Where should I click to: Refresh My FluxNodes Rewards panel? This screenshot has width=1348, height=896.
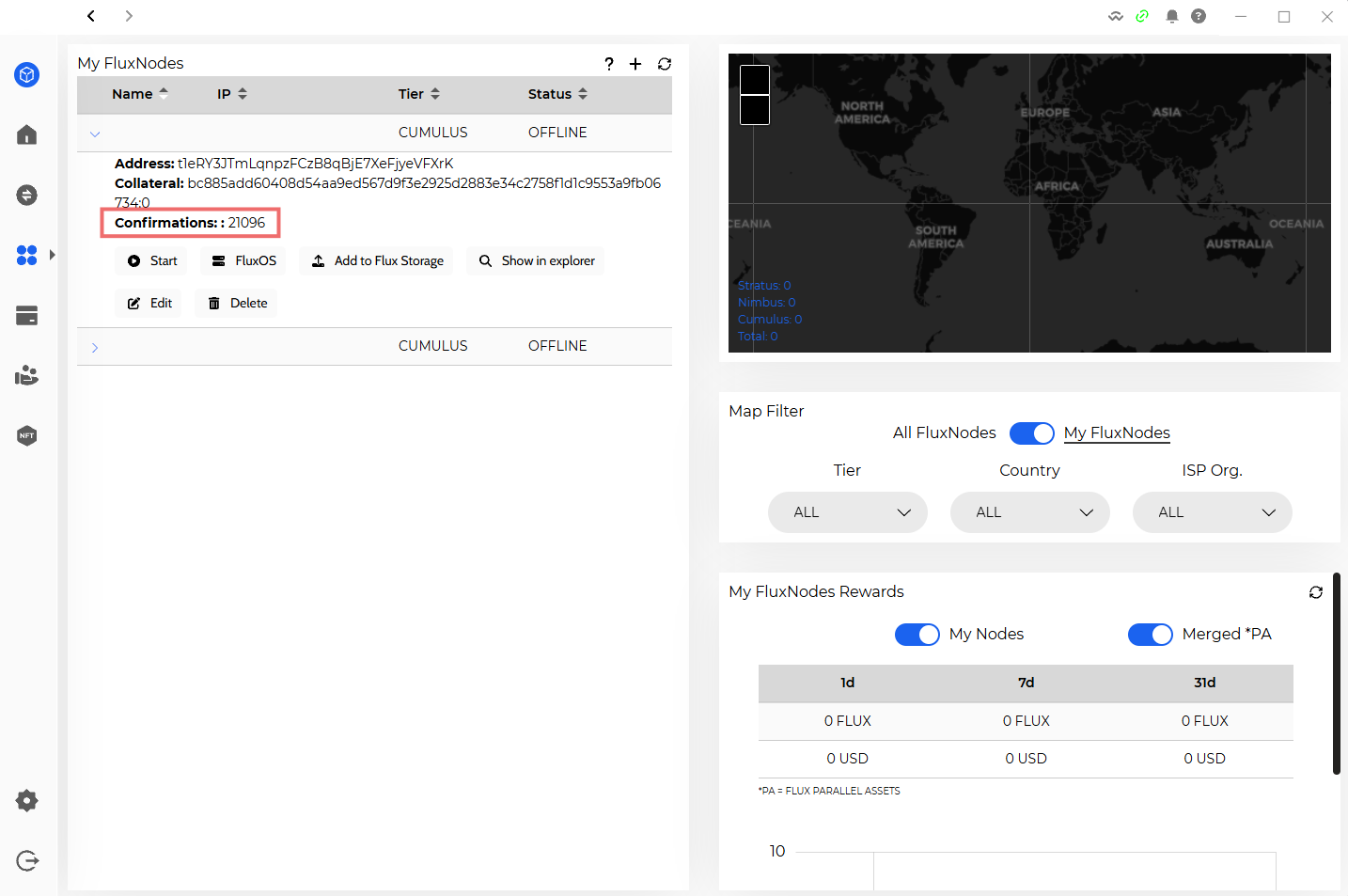click(x=1315, y=592)
